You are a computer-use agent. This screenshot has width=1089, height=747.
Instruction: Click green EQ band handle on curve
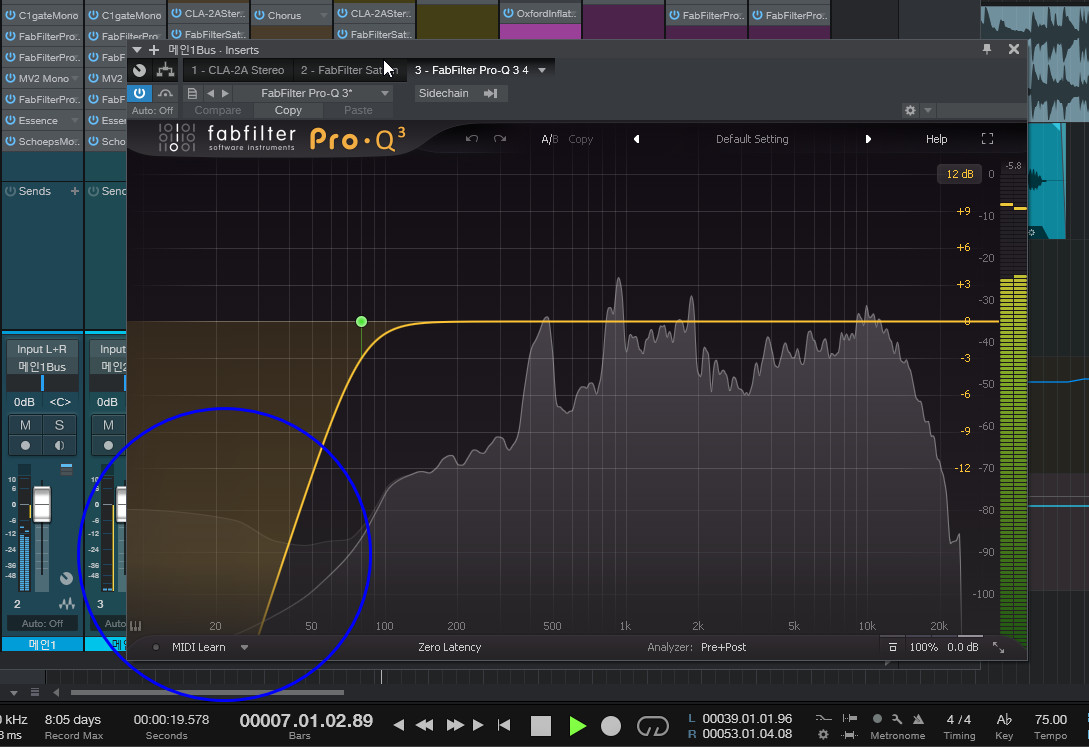361,321
